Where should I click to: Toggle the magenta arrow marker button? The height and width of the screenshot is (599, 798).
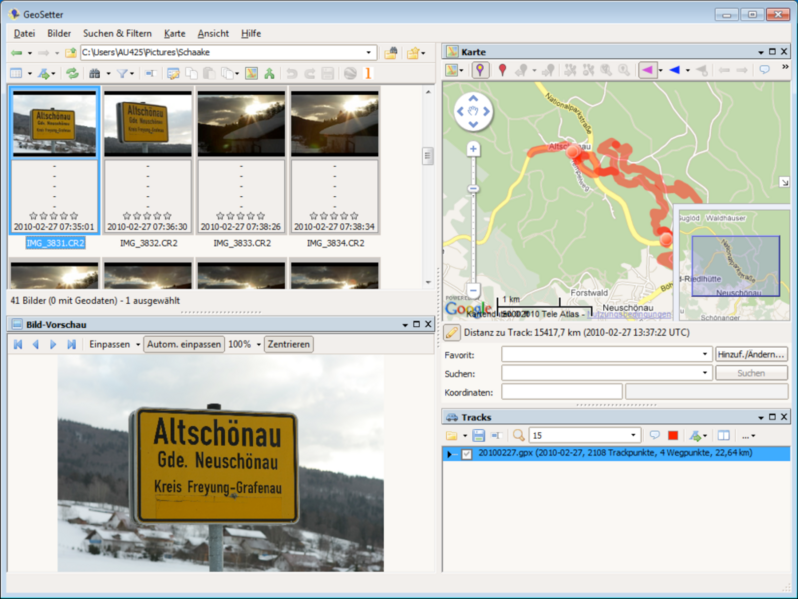point(647,70)
